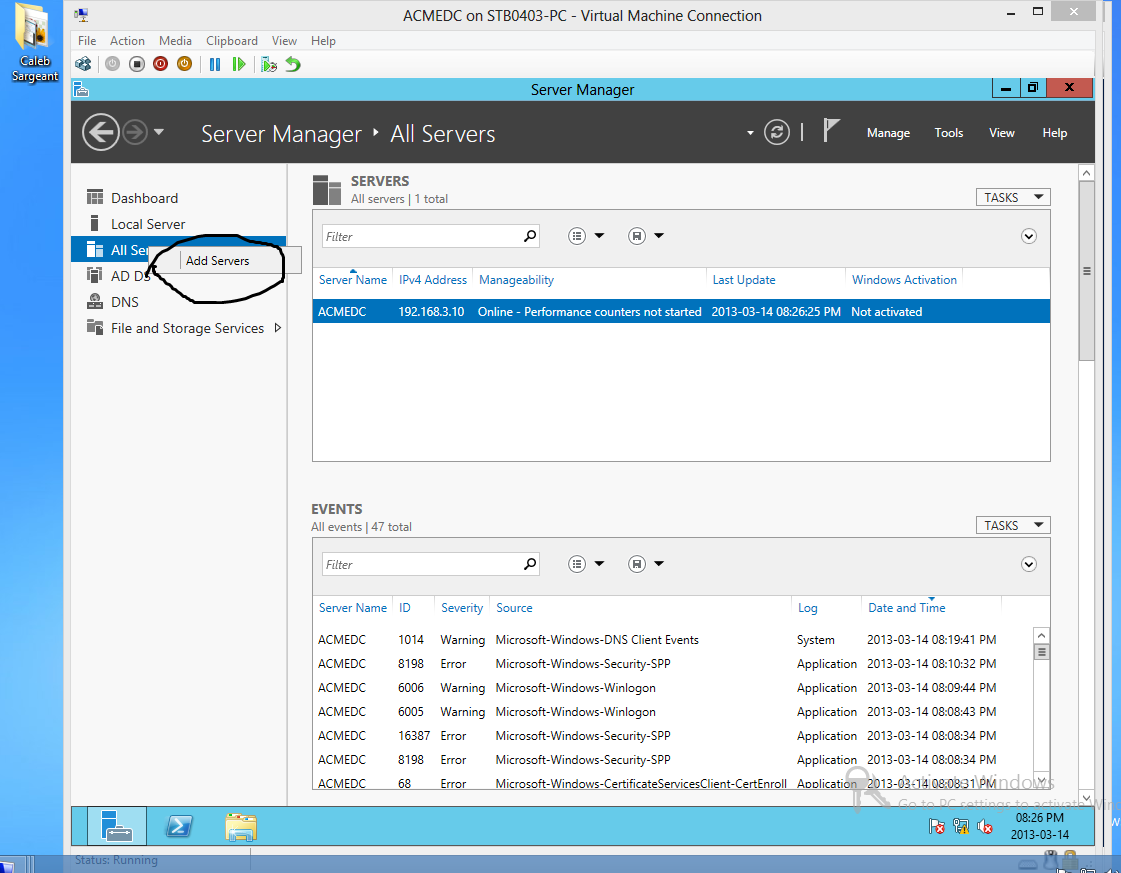Select Dashboard in the sidebar
This screenshot has width=1121, height=873.
144,198
